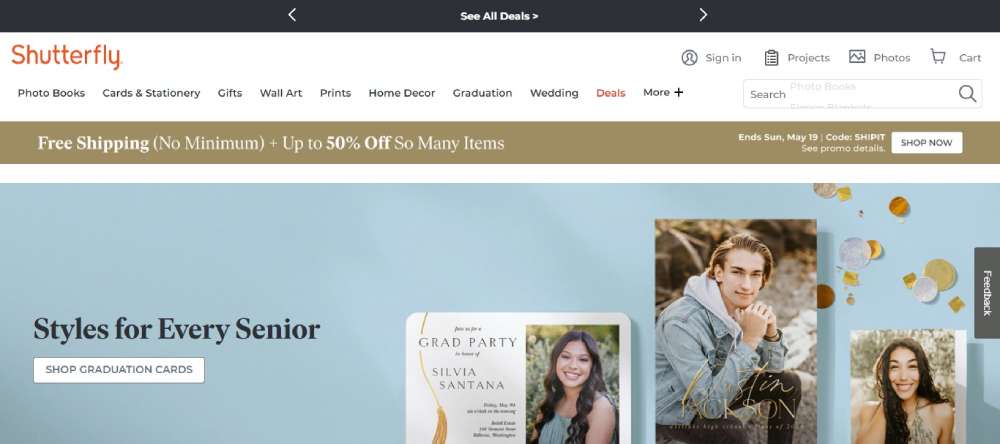Open the Wall Art menu
The image size is (1000, 444).
click(x=281, y=93)
